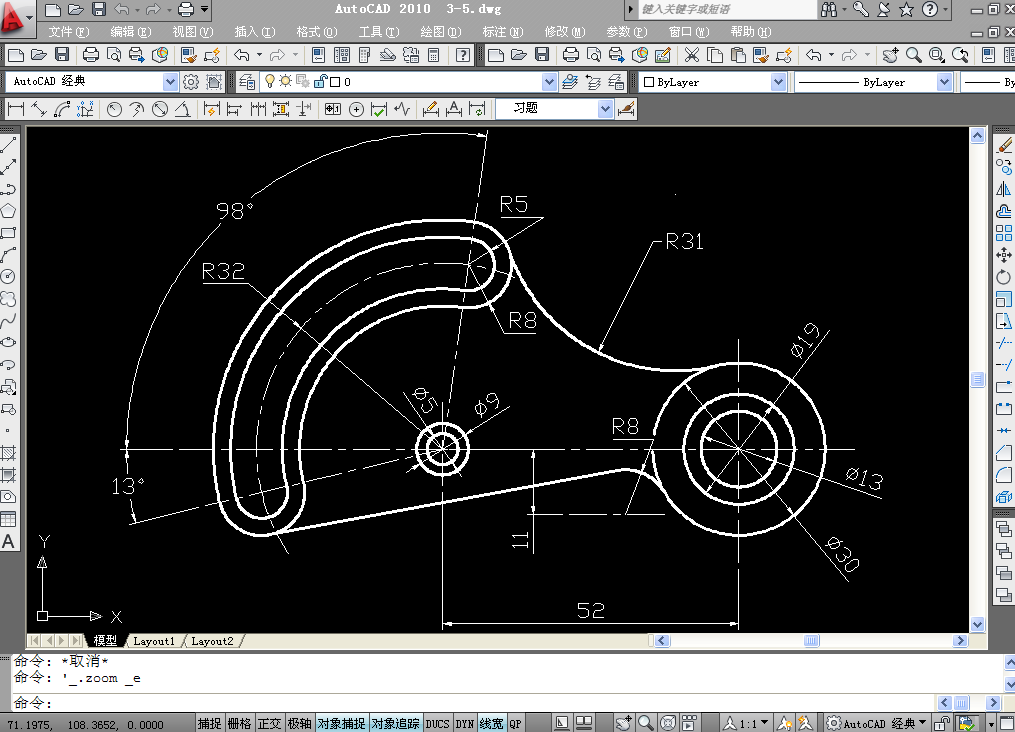1015x732 pixels.
Task: Open the application menu A button
Action: click(x=16, y=17)
